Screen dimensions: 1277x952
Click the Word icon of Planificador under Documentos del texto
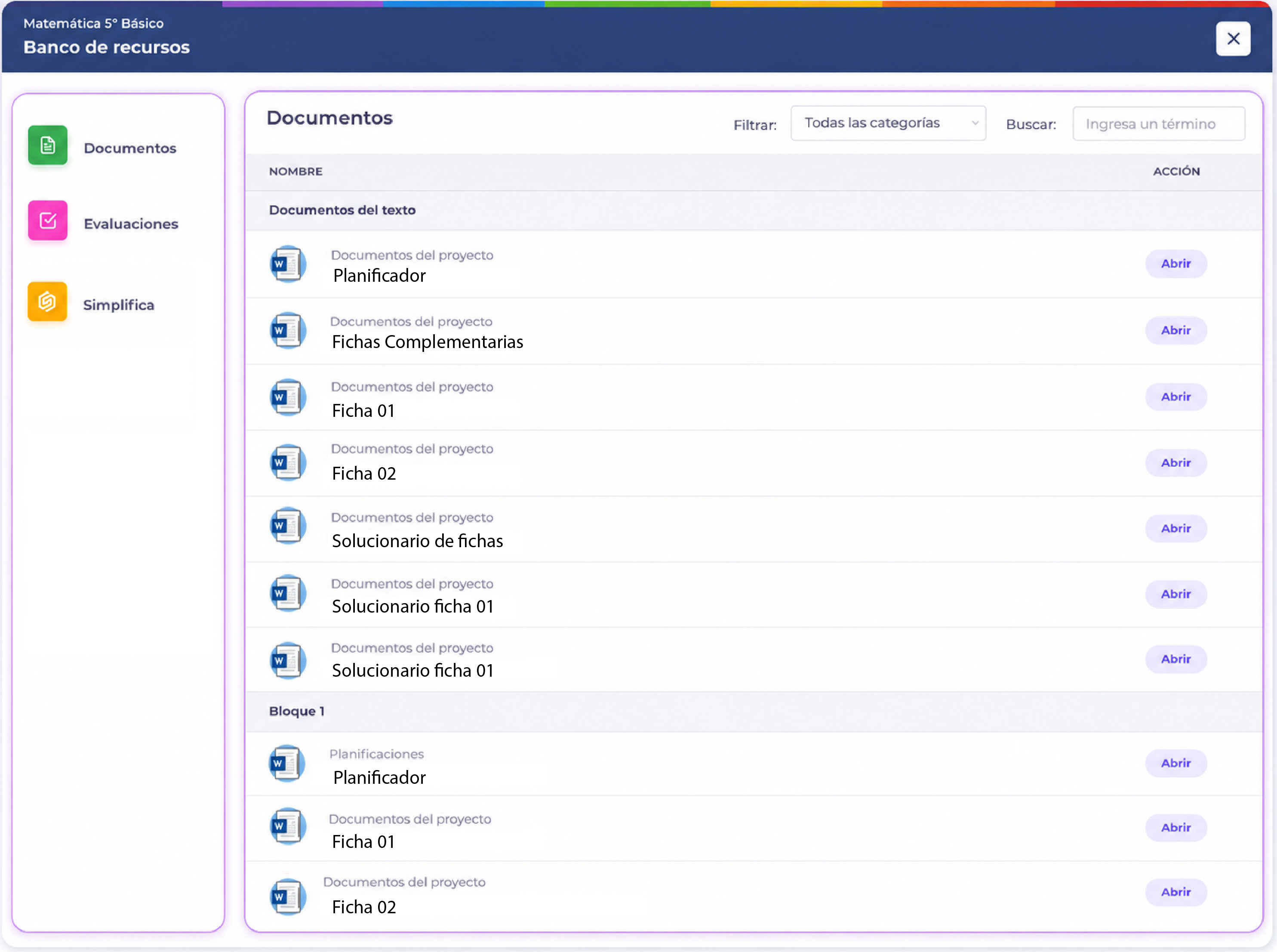click(x=287, y=265)
